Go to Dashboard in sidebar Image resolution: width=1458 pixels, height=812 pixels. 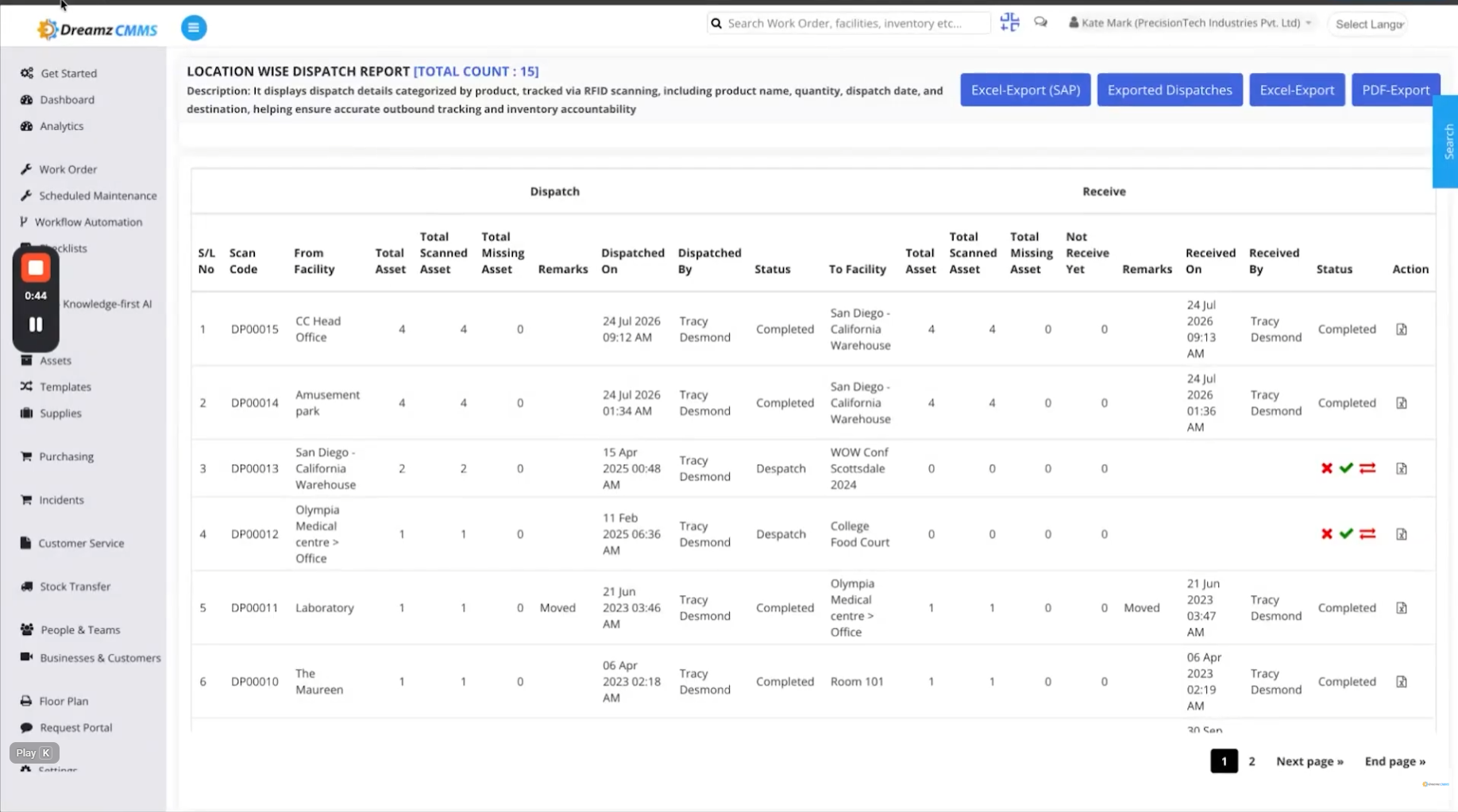[x=58, y=99]
